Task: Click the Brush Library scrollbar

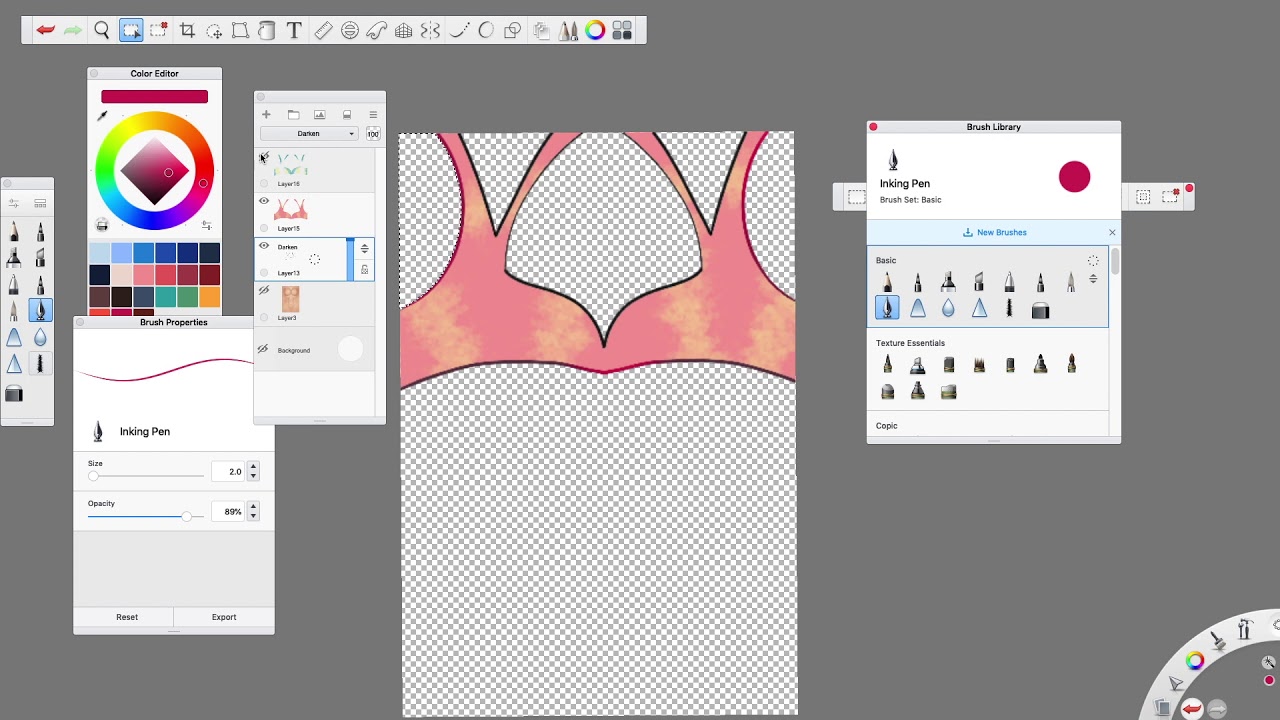Action: [1114, 262]
